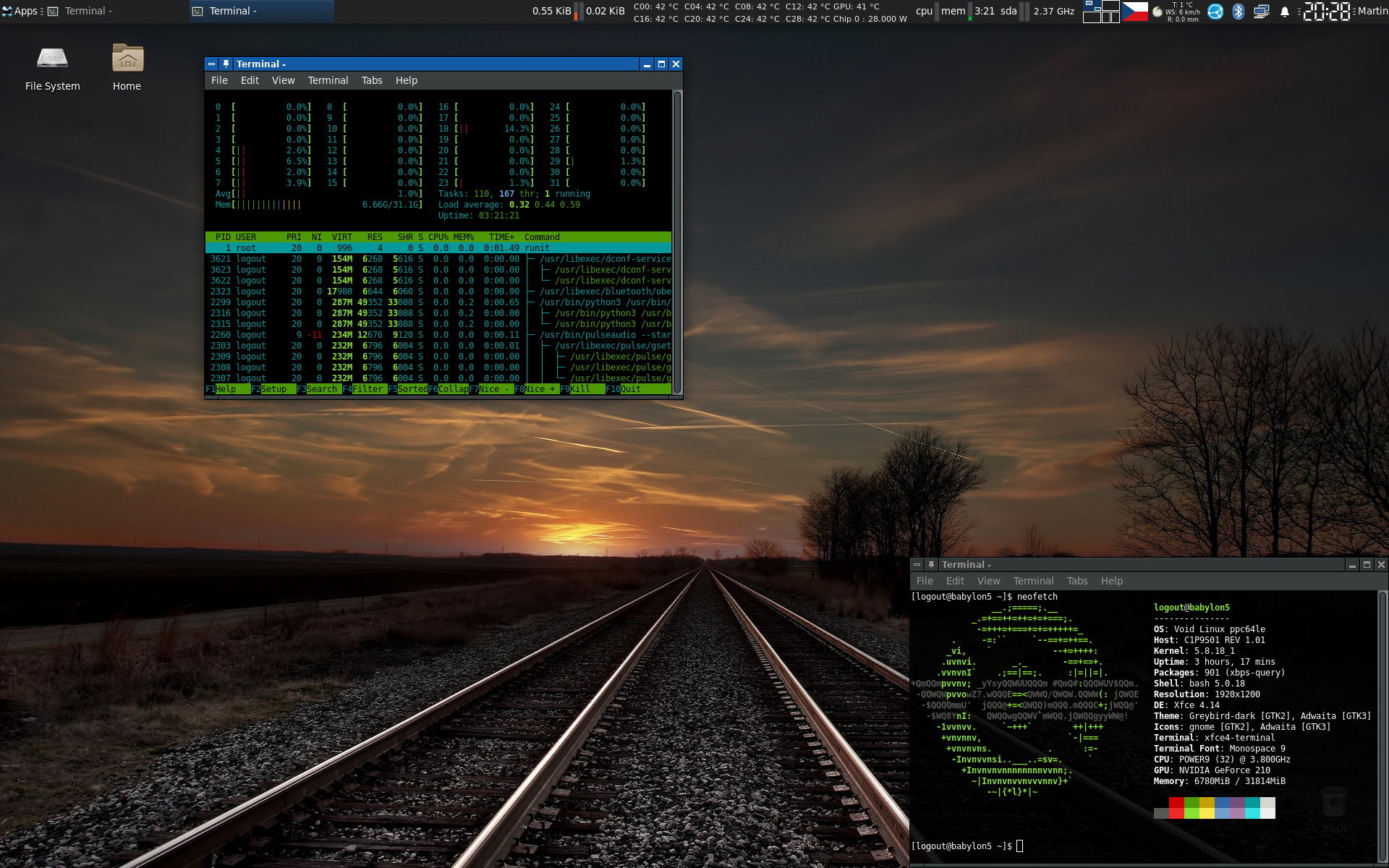The width and height of the screenshot is (1389, 868).
Task: Click F4 Filter in htop function bar
Action: 365,389
